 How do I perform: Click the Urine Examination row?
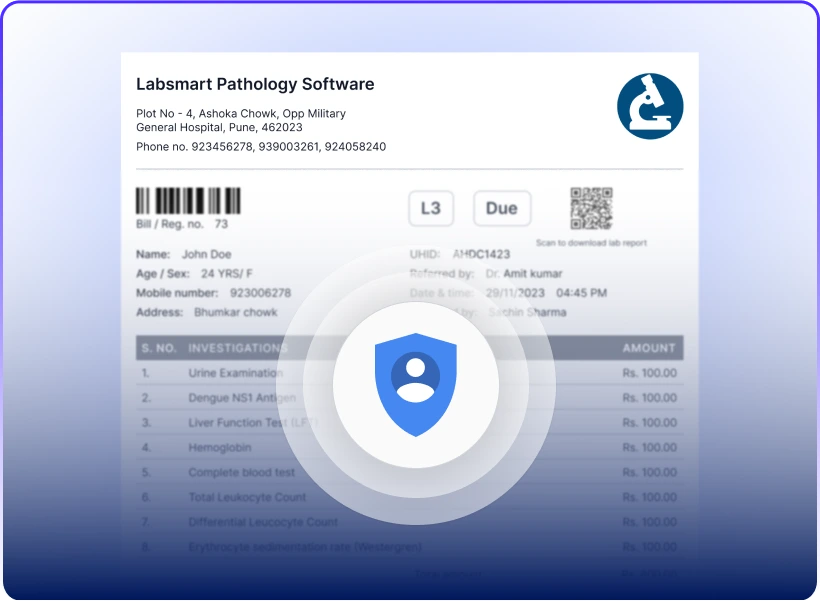click(x=409, y=373)
